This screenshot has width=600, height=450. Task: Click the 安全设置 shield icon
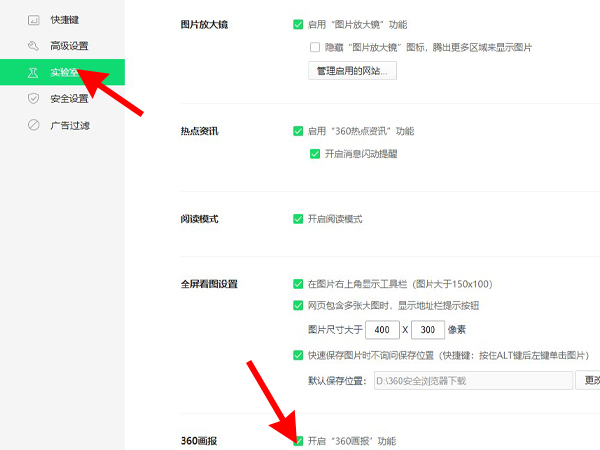click(x=33, y=99)
